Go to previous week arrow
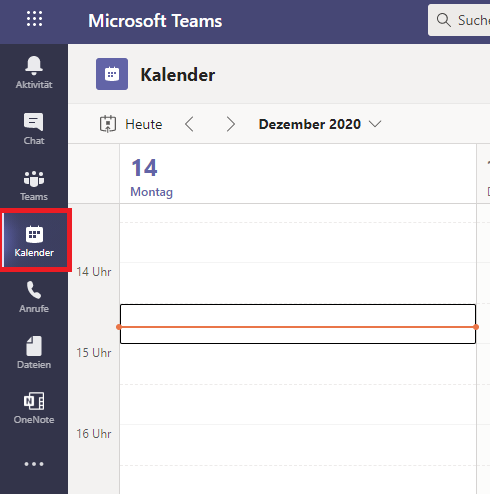The height and width of the screenshot is (494, 490). [189, 124]
